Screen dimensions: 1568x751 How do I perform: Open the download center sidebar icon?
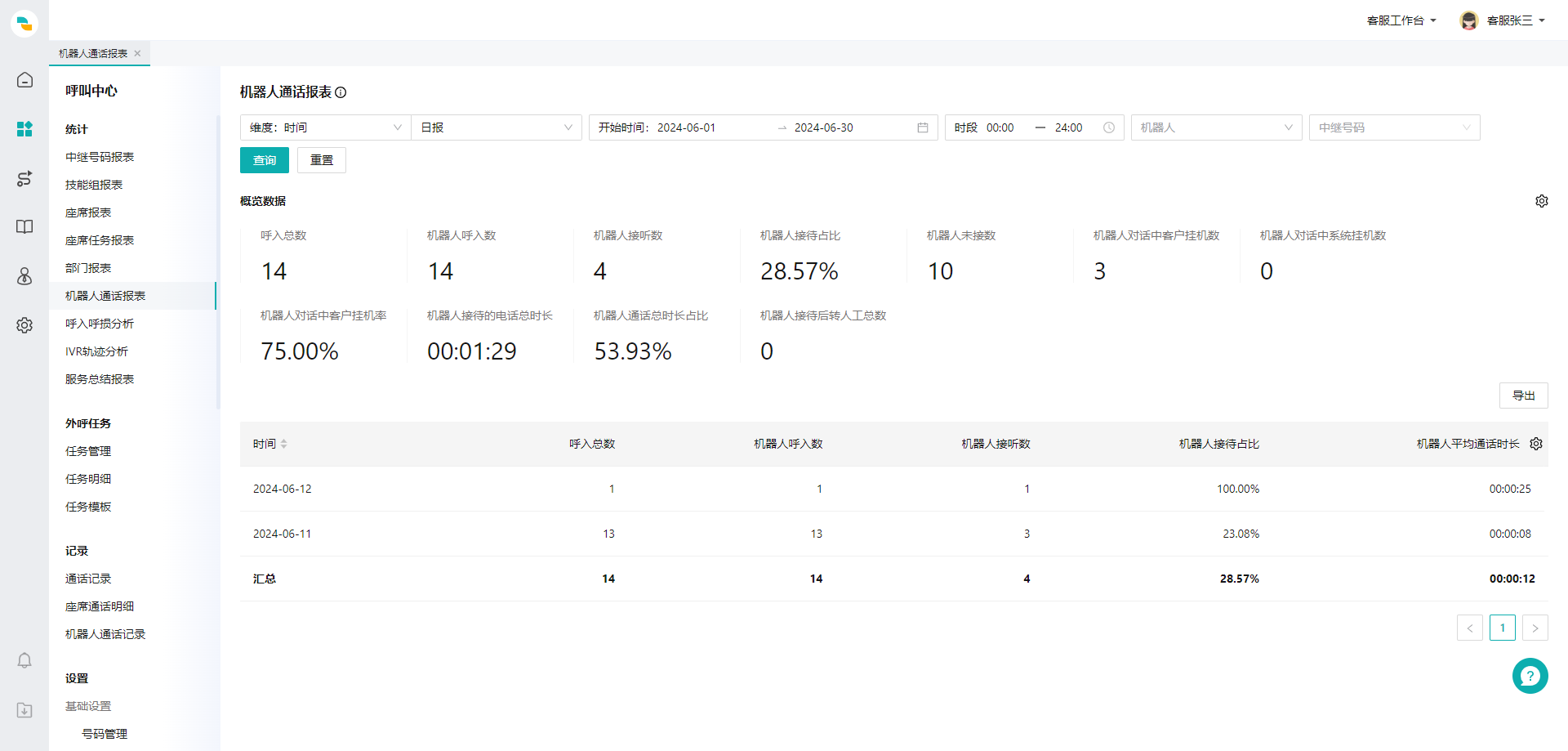(24, 710)
